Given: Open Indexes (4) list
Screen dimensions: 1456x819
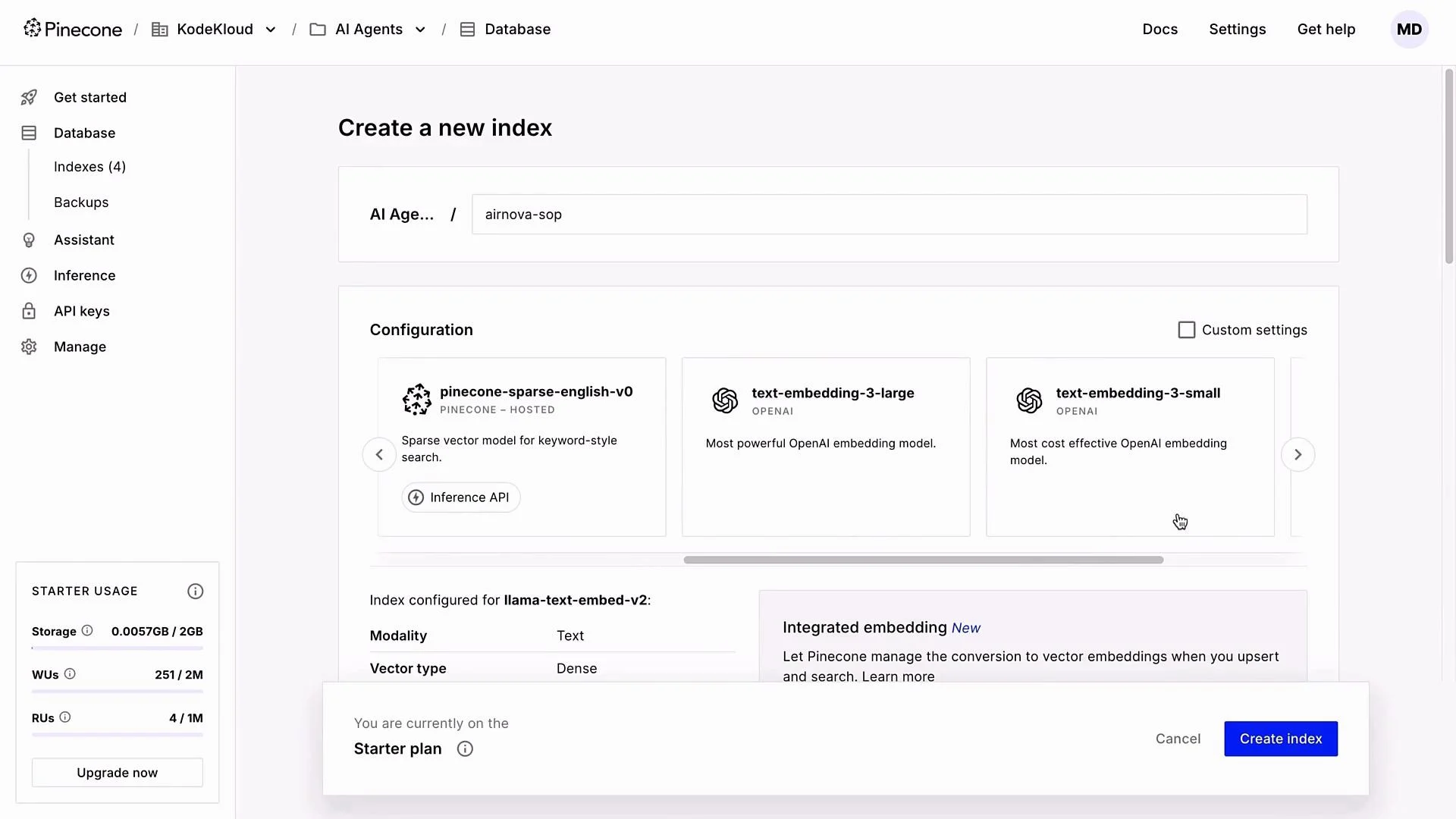Looking at the screenshot, I should point(89,167).
